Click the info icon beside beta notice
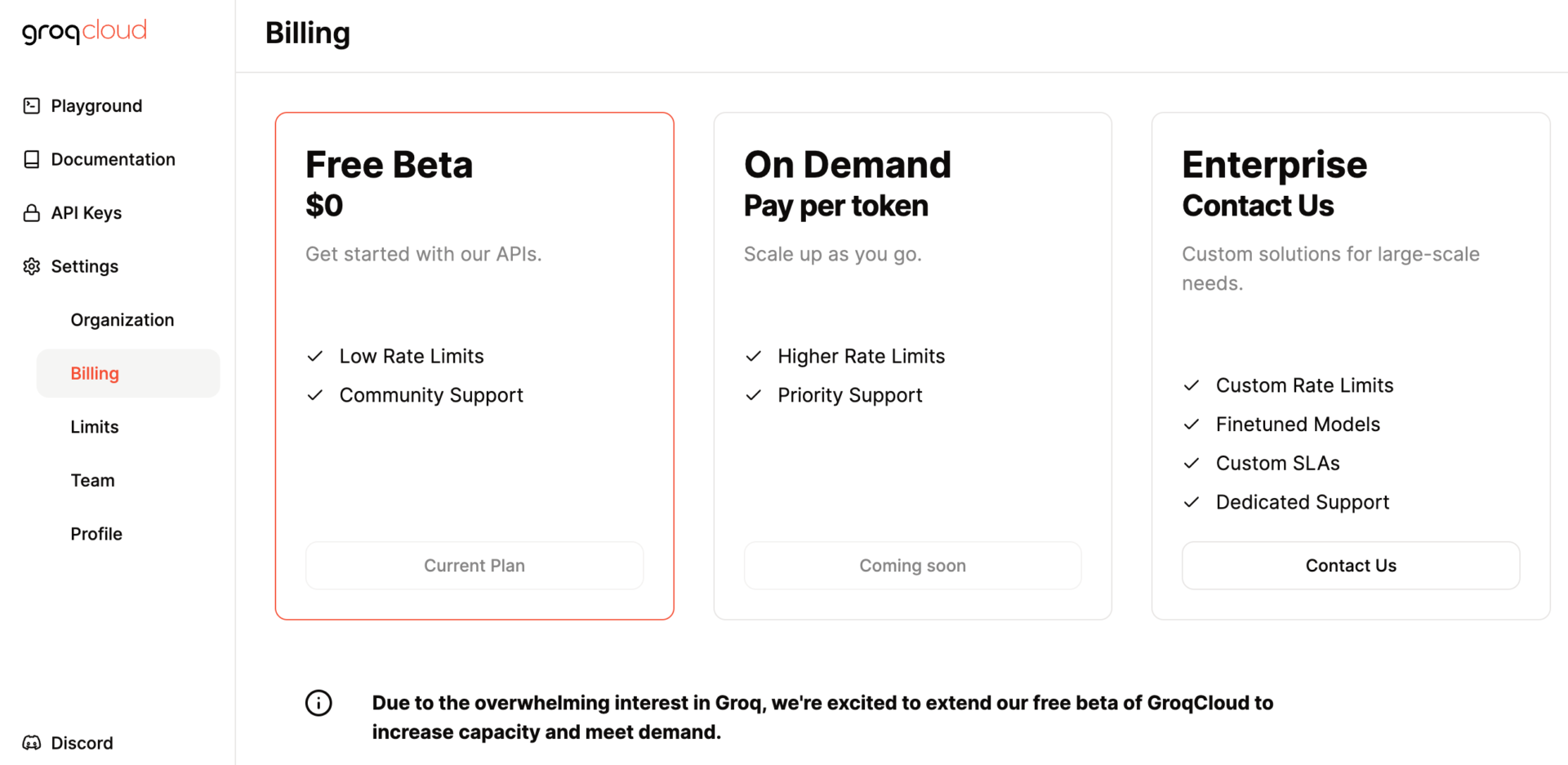 click(x=318, y=703)
